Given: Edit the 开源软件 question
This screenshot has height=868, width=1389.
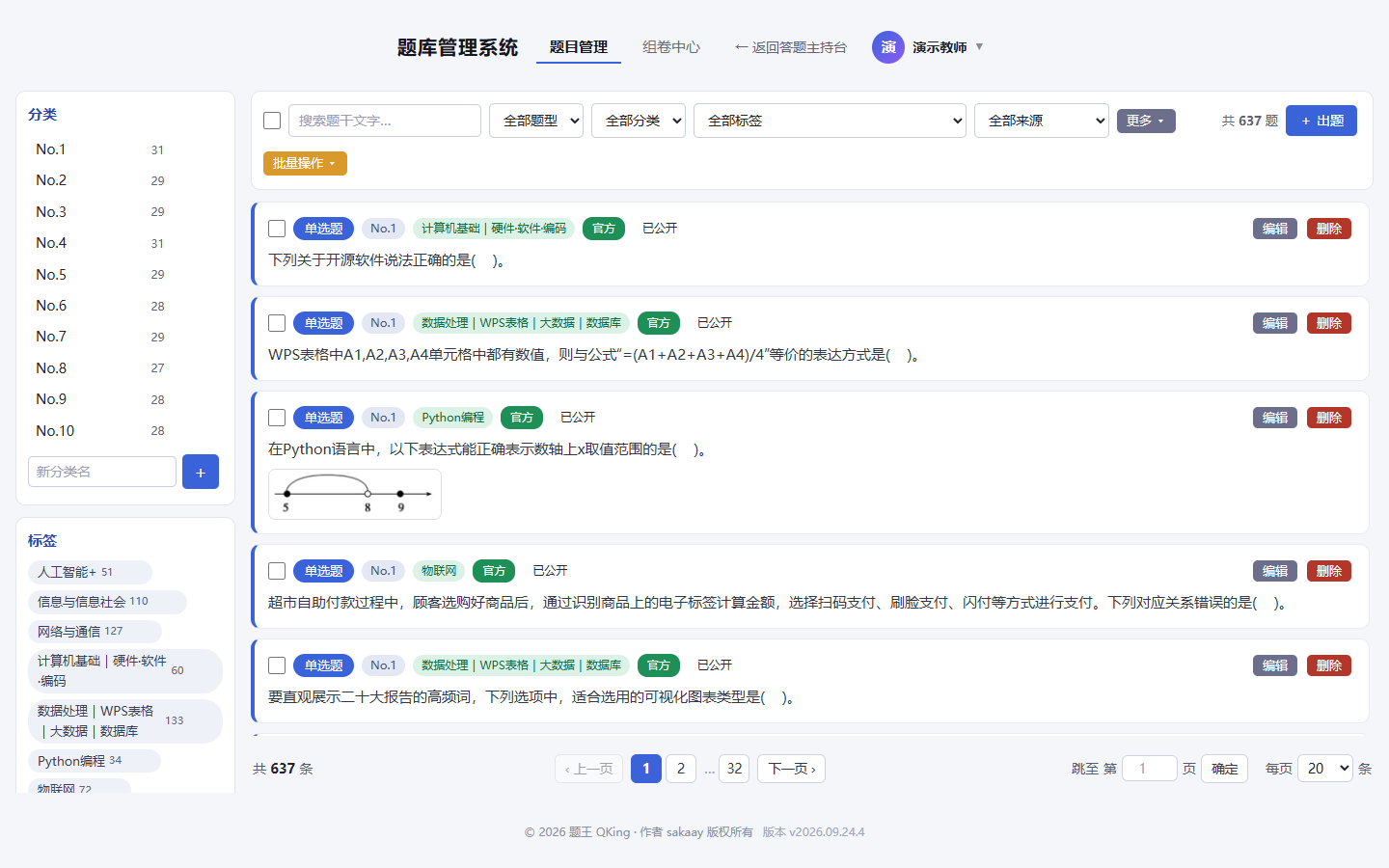Looking at the screenshot, I should [x=1275, y=229].
